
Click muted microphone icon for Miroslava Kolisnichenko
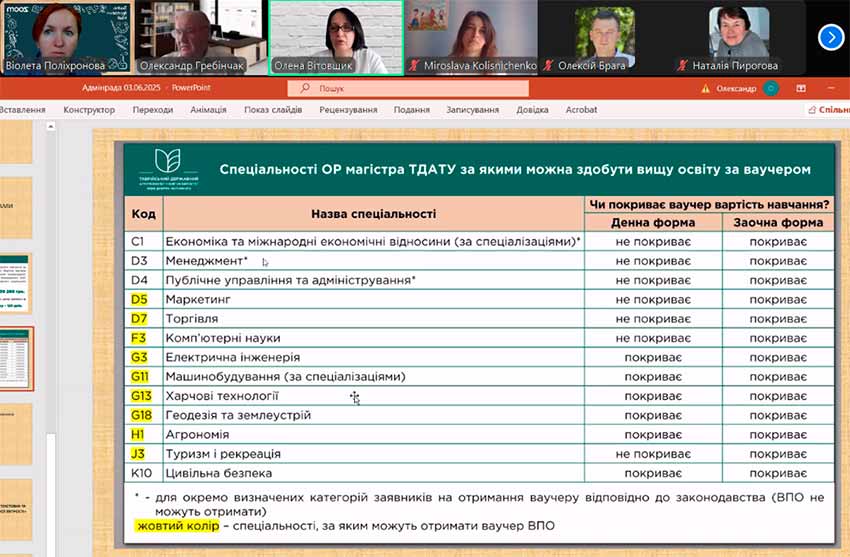coord(413,66)
